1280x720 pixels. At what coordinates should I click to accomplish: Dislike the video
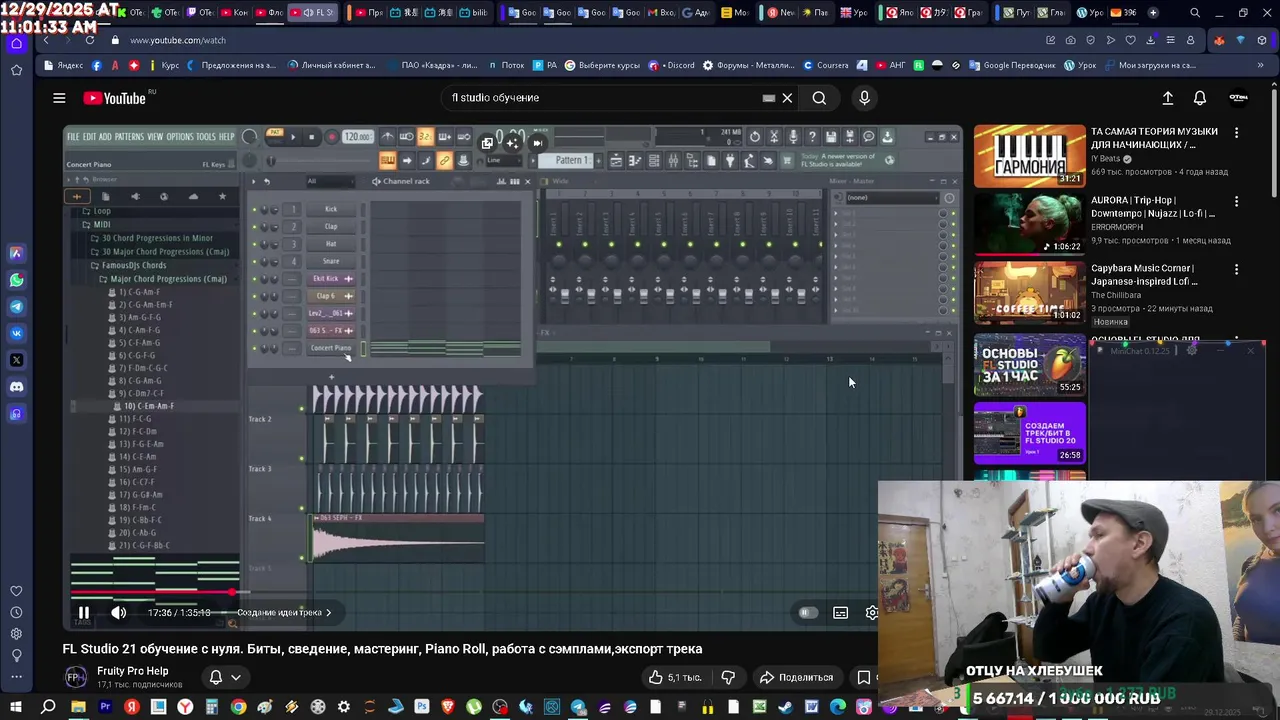pyautogui.click(x=728, y=677)
